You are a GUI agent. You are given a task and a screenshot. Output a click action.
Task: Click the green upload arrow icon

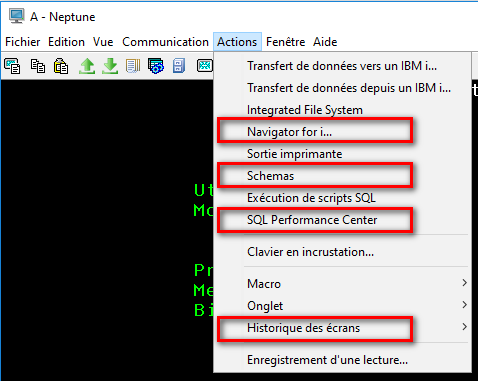(x=87, y=66)
